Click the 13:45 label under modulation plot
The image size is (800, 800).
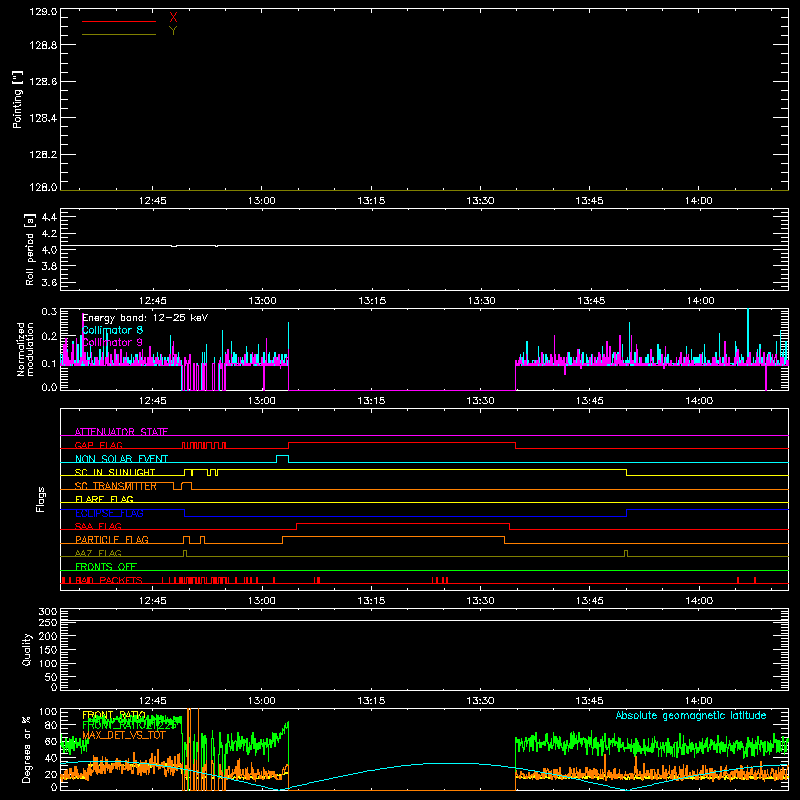[x=589, y=401]
